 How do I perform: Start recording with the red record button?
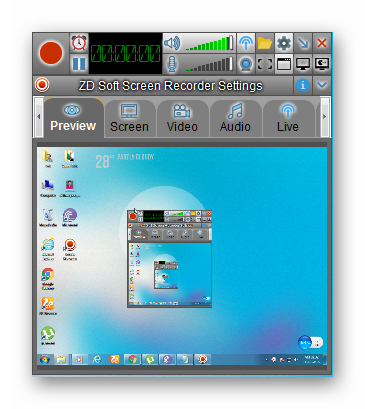[51, 53]
